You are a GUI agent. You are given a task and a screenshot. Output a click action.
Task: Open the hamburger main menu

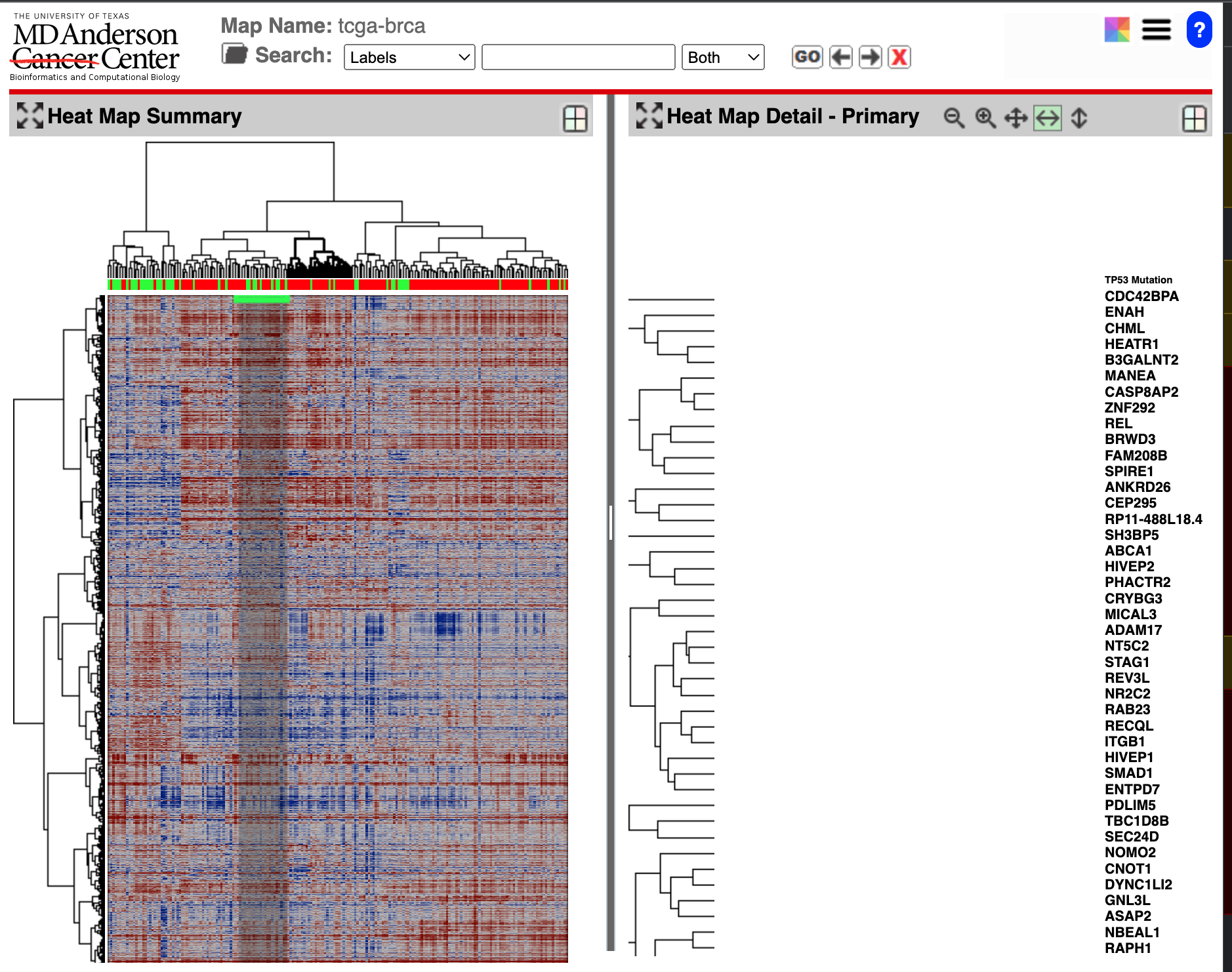coord(1156,30)
